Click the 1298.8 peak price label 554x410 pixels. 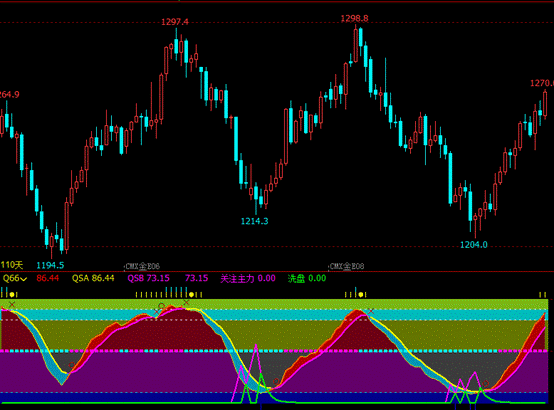click(354, 18)
